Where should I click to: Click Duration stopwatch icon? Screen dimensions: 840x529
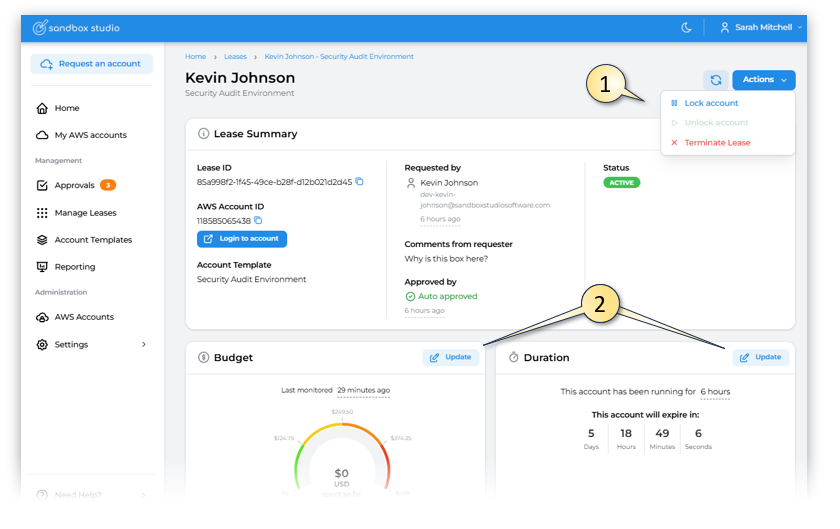click(x=513, y=357)
